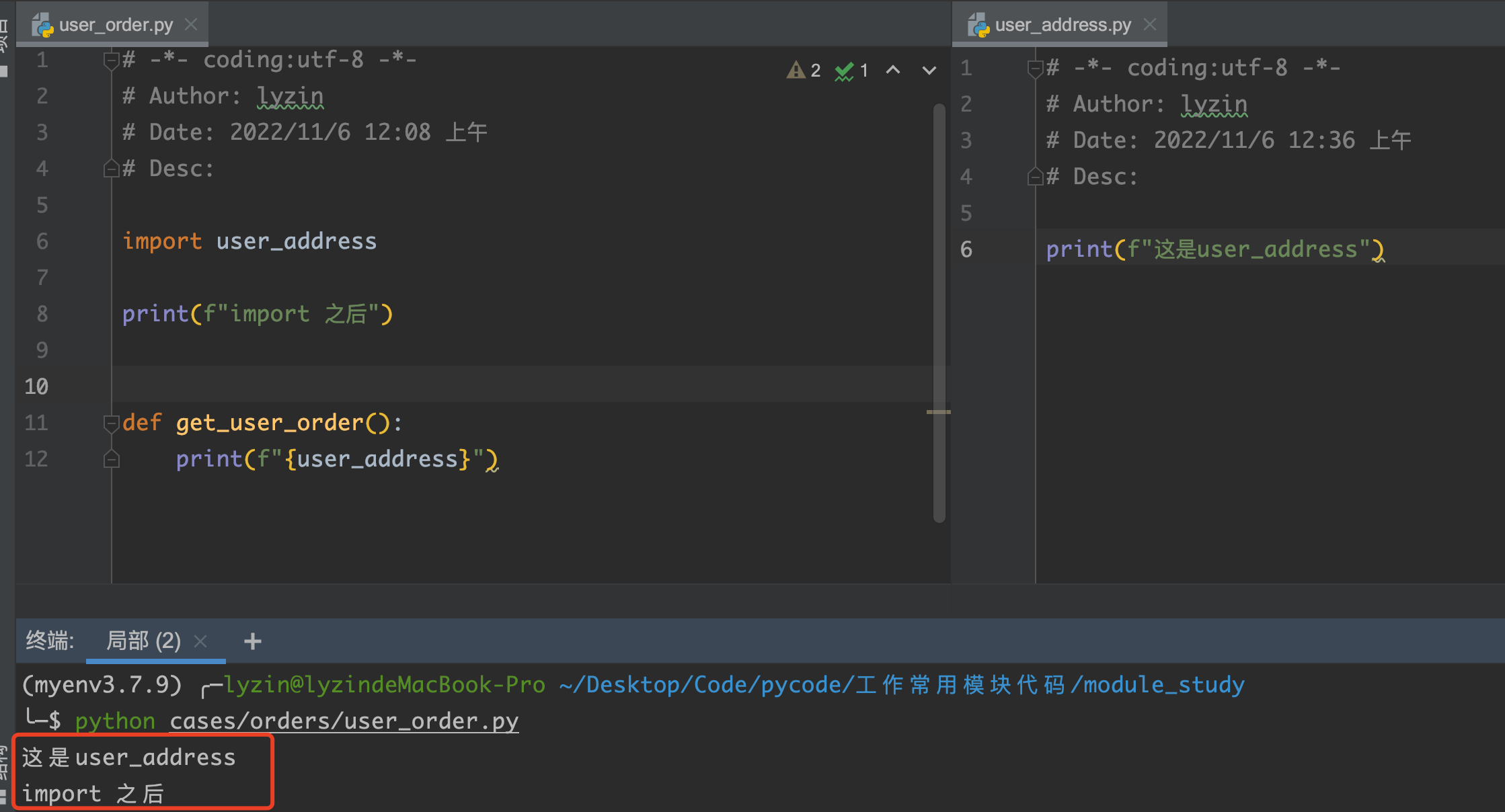Click line number 6 in user_address.py gutter
Screen dimensions: 1505x812
coord(966,249)
